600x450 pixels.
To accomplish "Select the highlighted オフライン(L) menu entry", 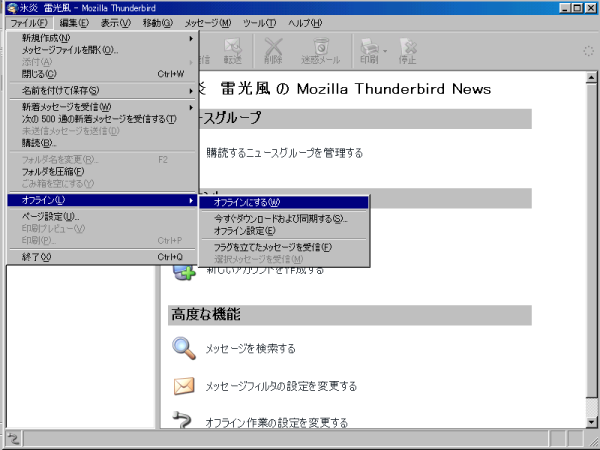I will click(102, 200).
